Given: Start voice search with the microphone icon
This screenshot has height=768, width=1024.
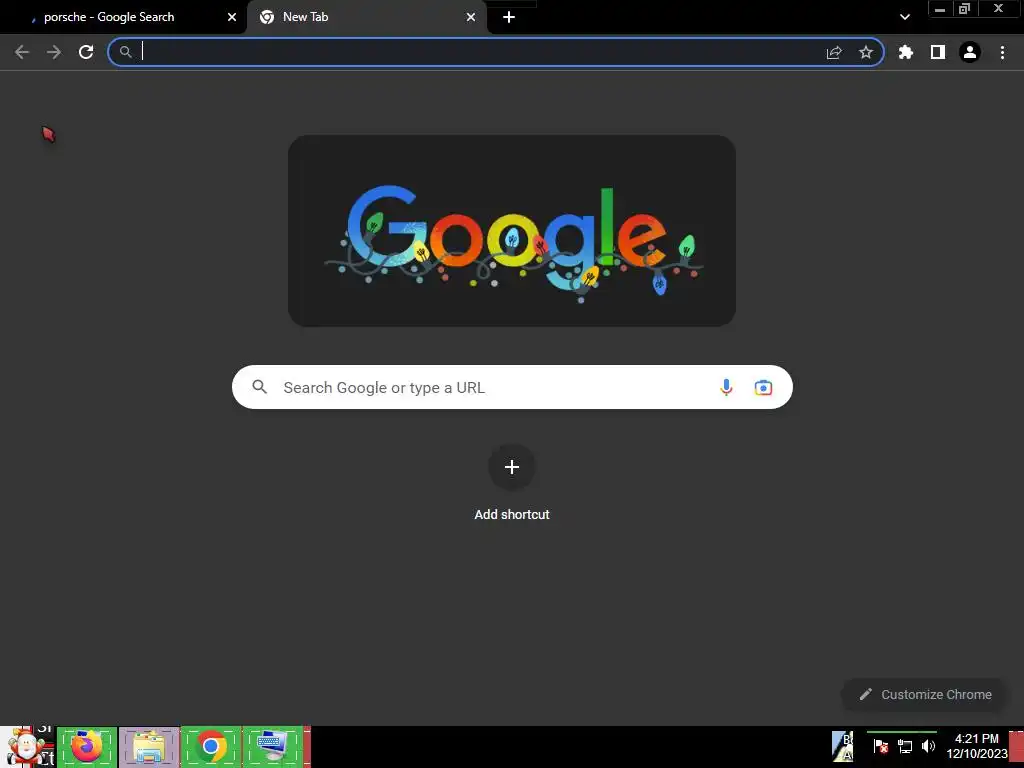Looking at the screenshot, I should [x=726, y=387].
